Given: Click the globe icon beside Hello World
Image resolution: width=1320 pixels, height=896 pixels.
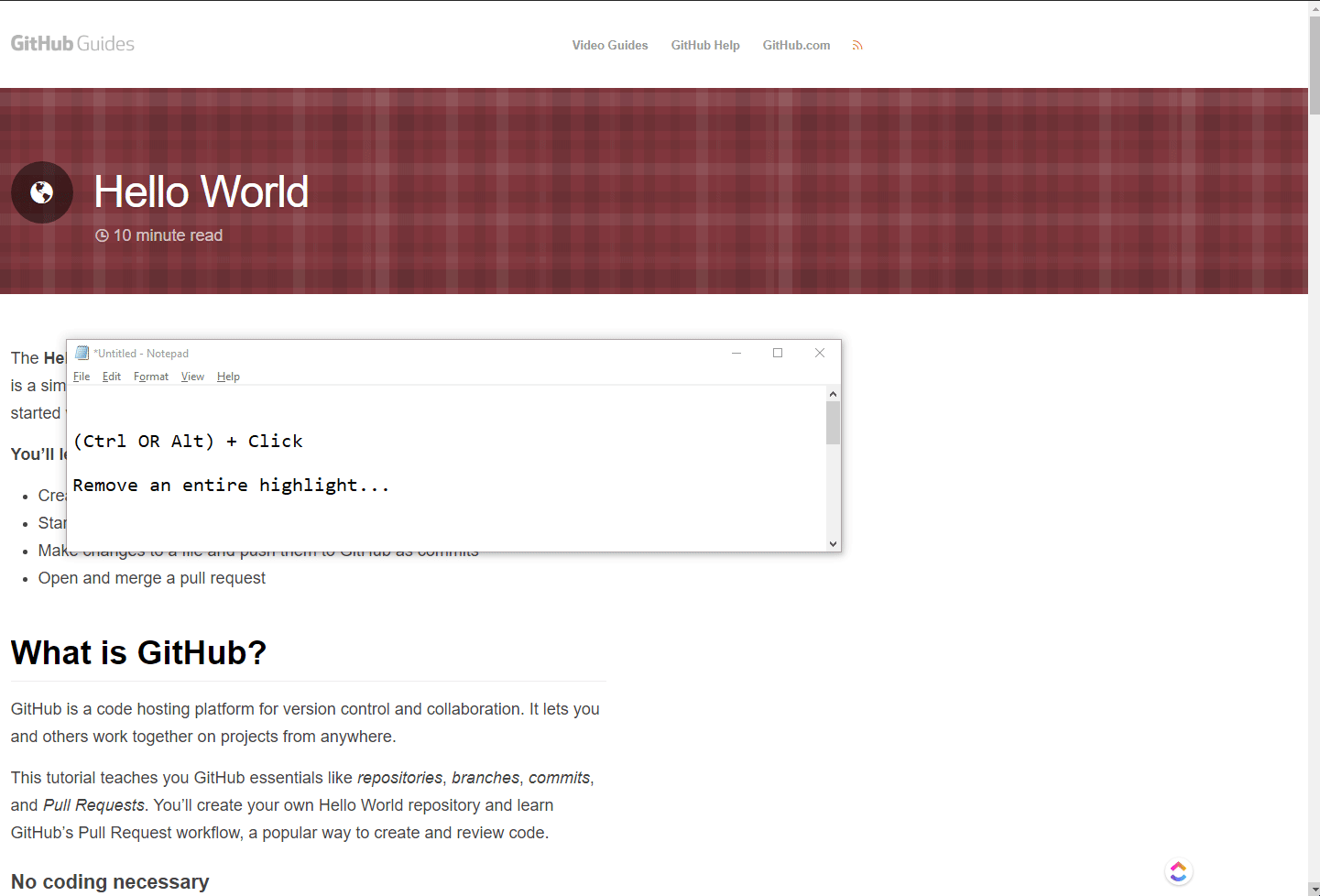Looking at the screenshot, I should 42,192.
